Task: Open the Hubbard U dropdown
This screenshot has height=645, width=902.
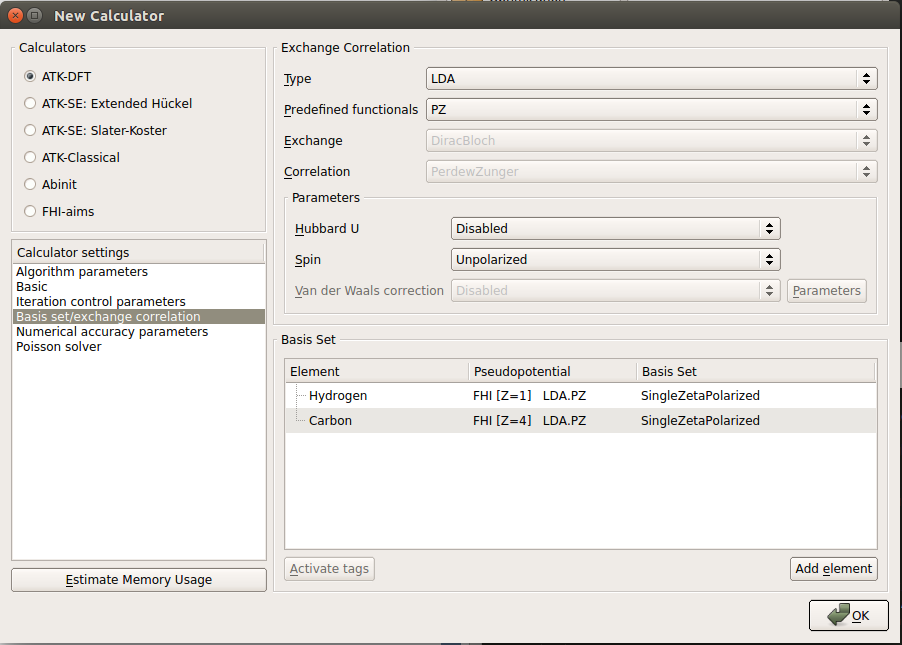Action: tap(616, 229)
